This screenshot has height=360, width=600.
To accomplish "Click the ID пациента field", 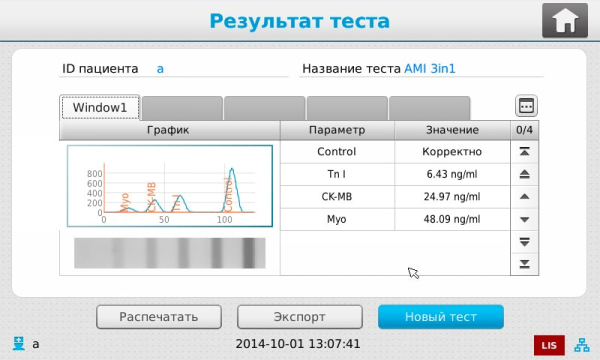I will pos(174,69).
